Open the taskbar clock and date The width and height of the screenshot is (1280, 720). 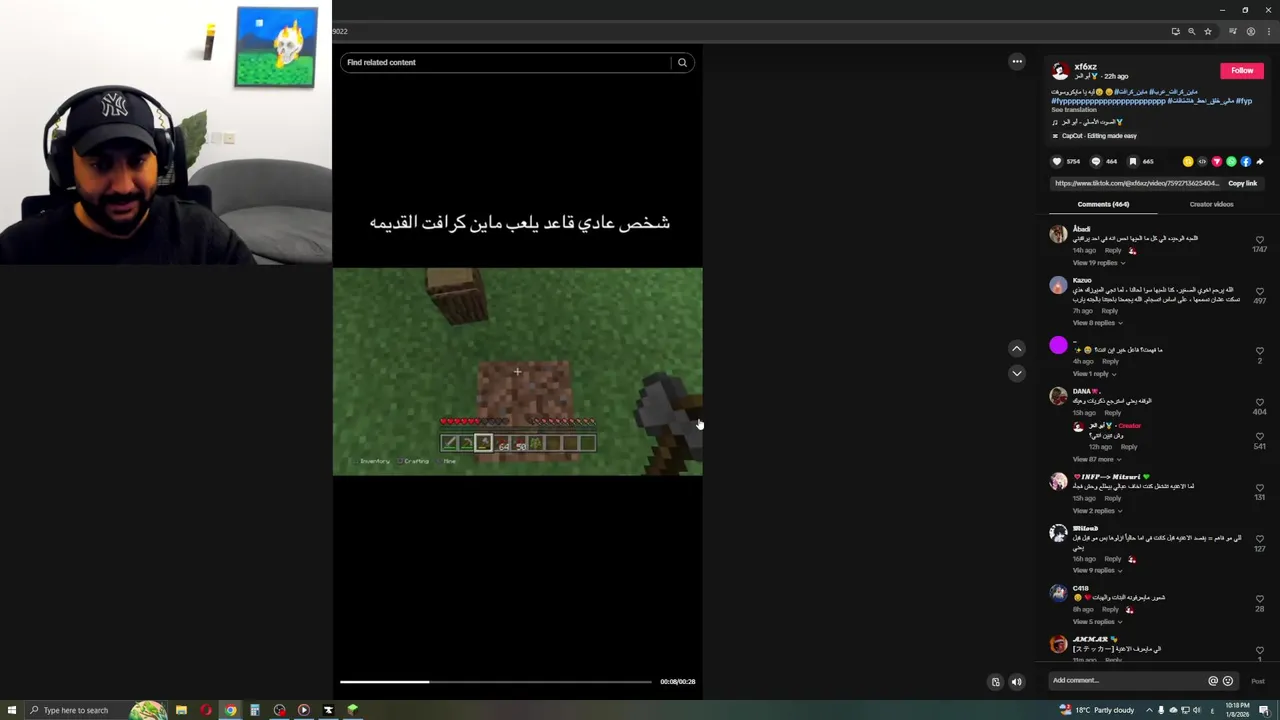pos(1237,710)
